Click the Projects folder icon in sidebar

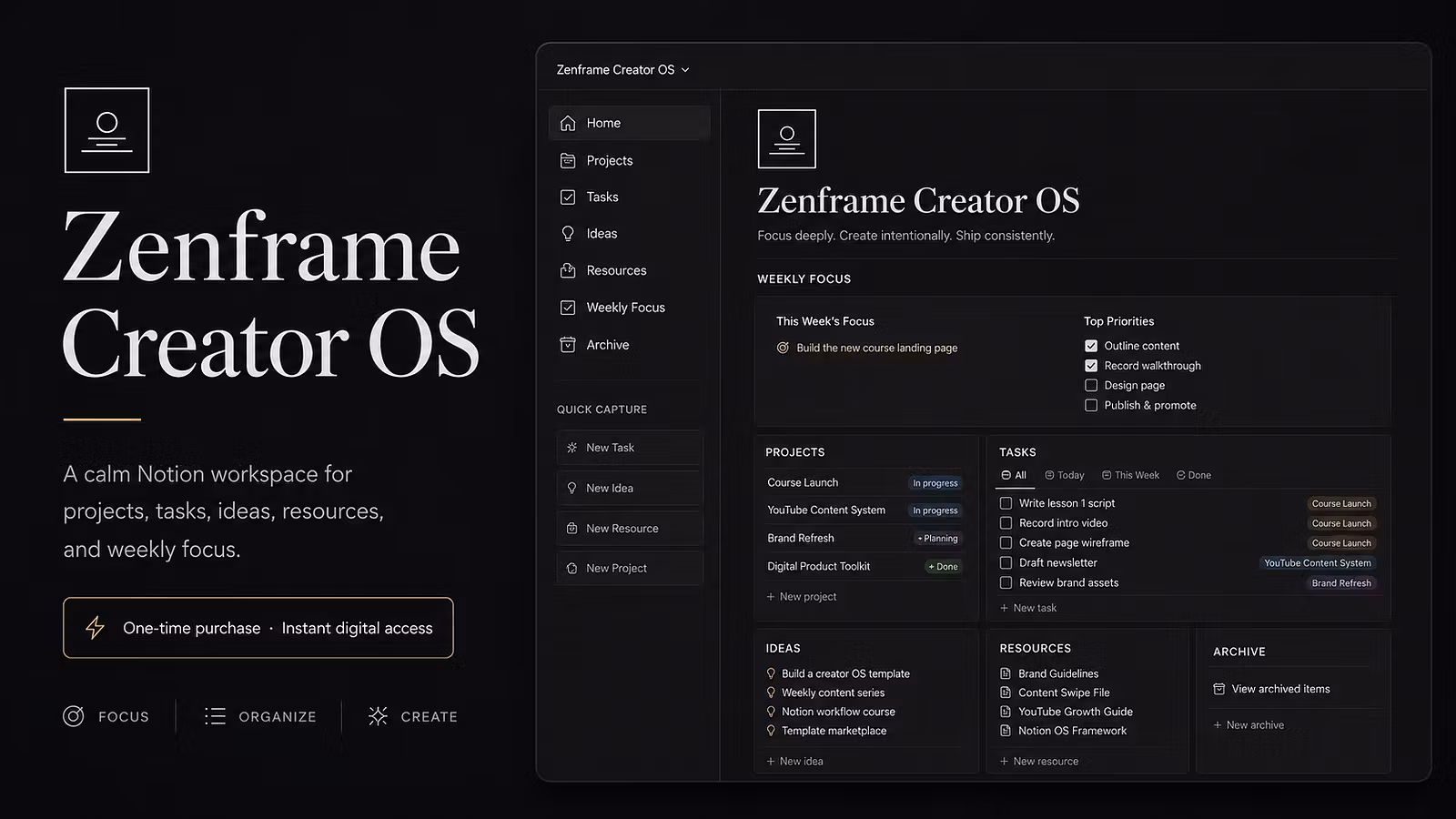coord(568,160)
